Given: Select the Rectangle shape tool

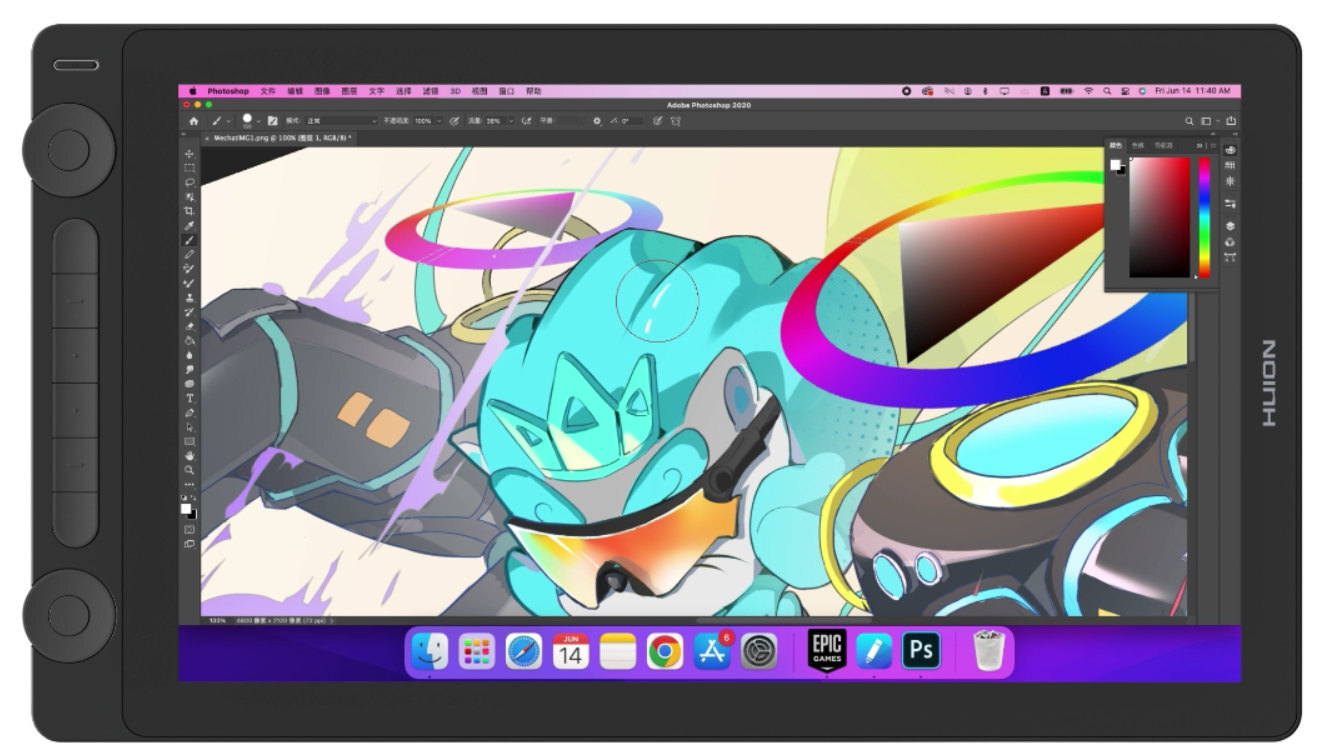Looking at the screenshot, I should (189, 441).
